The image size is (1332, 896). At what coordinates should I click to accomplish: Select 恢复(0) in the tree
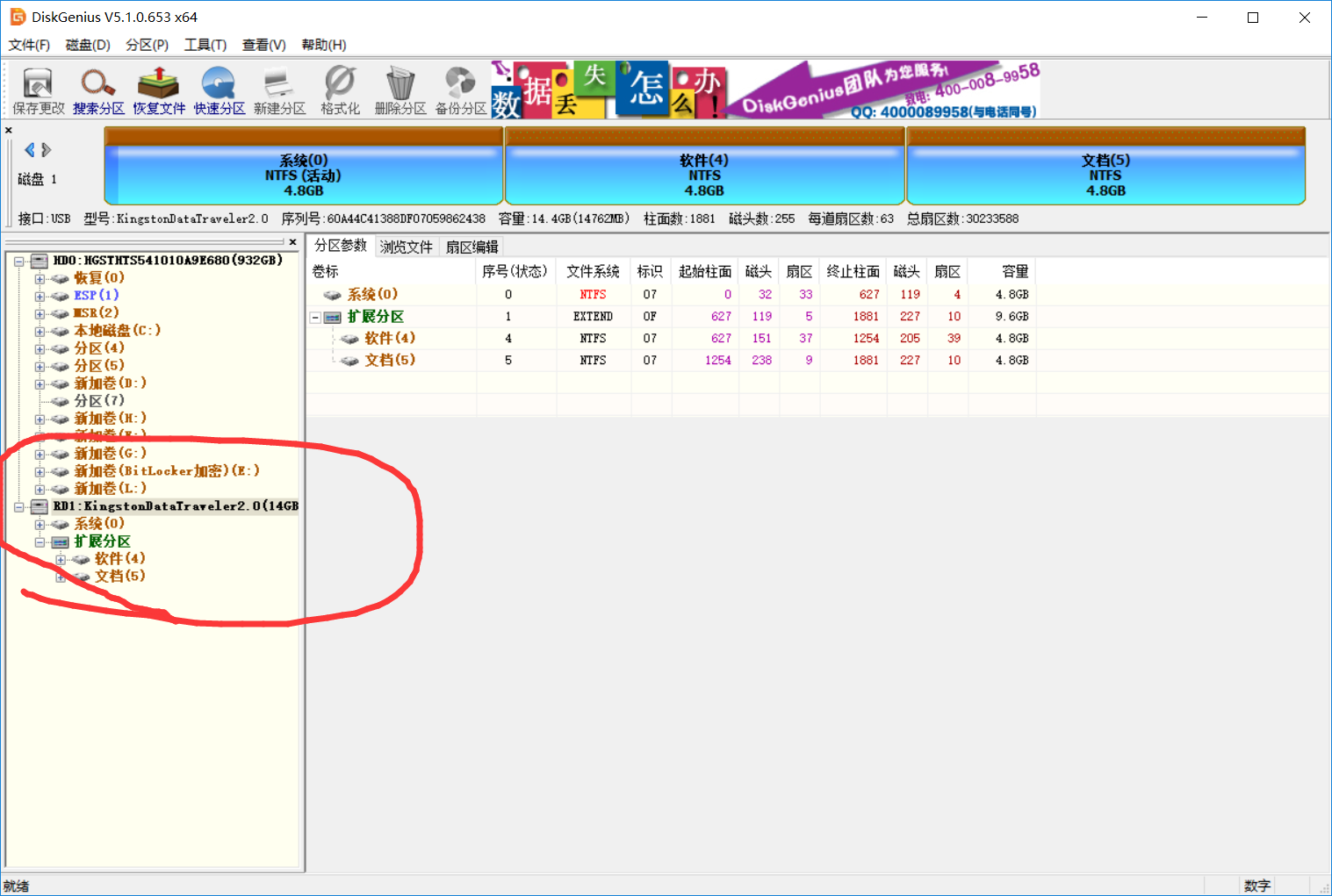tap(99, 278)
